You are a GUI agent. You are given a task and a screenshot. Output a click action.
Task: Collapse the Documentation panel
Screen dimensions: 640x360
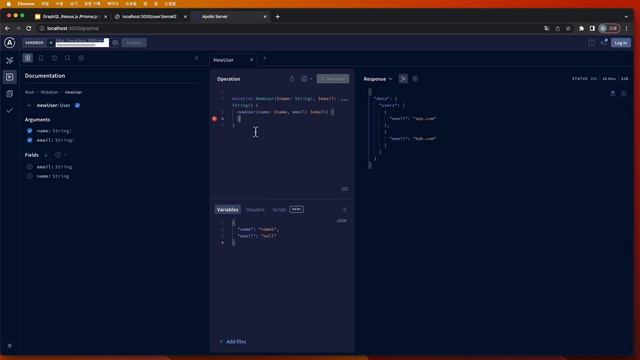click(x=196, y=58)
